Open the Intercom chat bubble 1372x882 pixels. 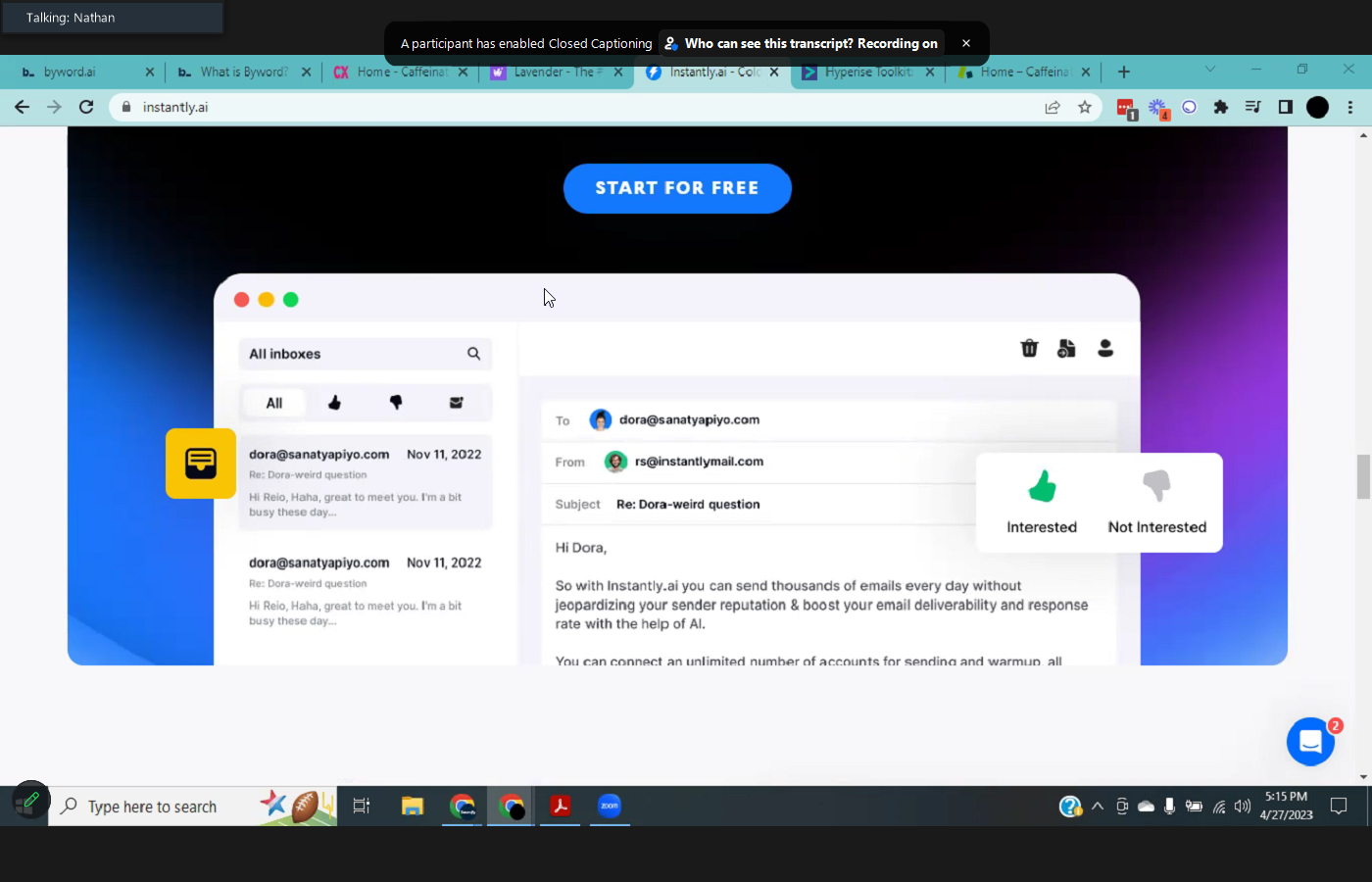[x=1310, y=743]
